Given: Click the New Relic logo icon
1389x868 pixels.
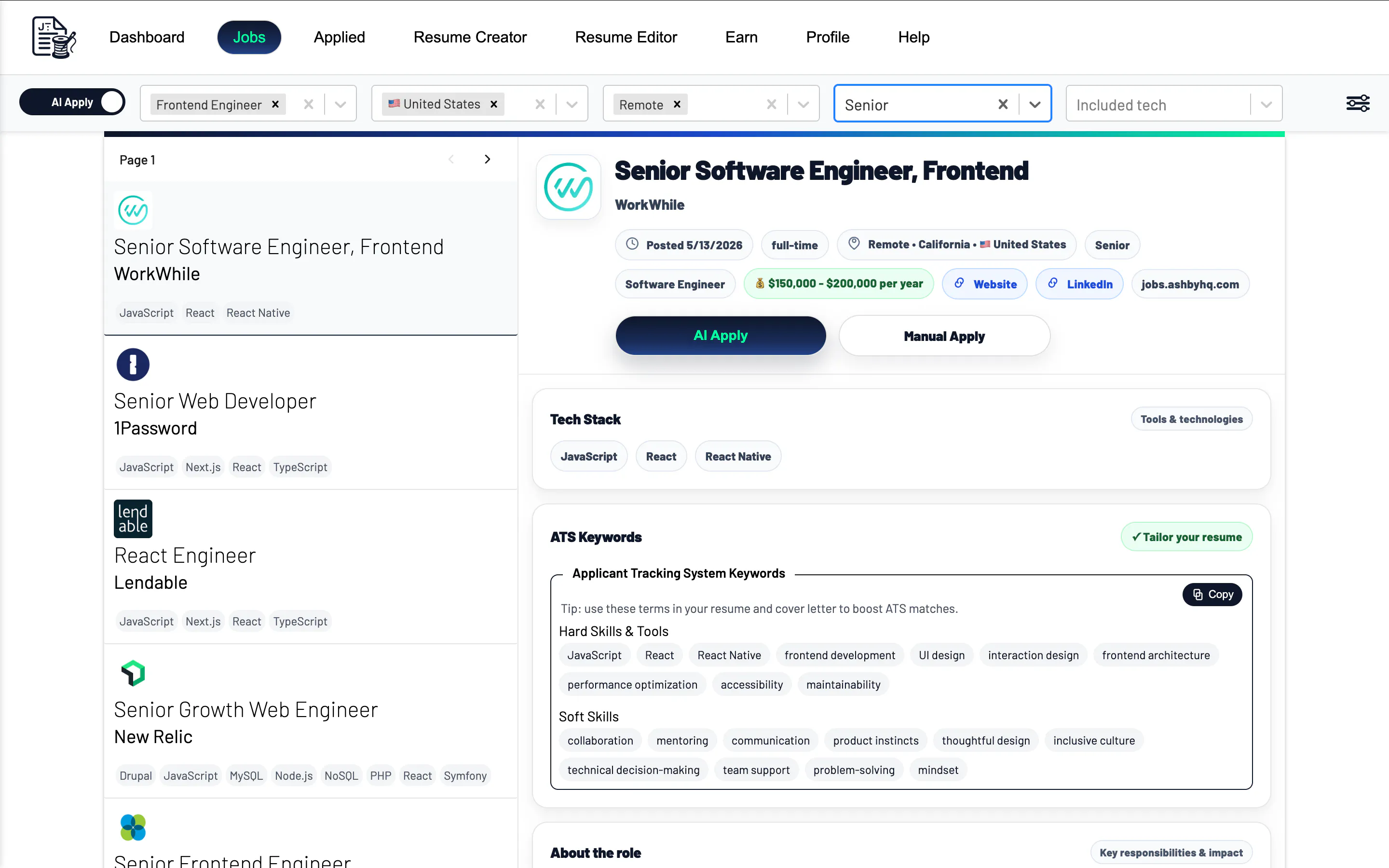Looking at the screenshot, I should [133, 673].
